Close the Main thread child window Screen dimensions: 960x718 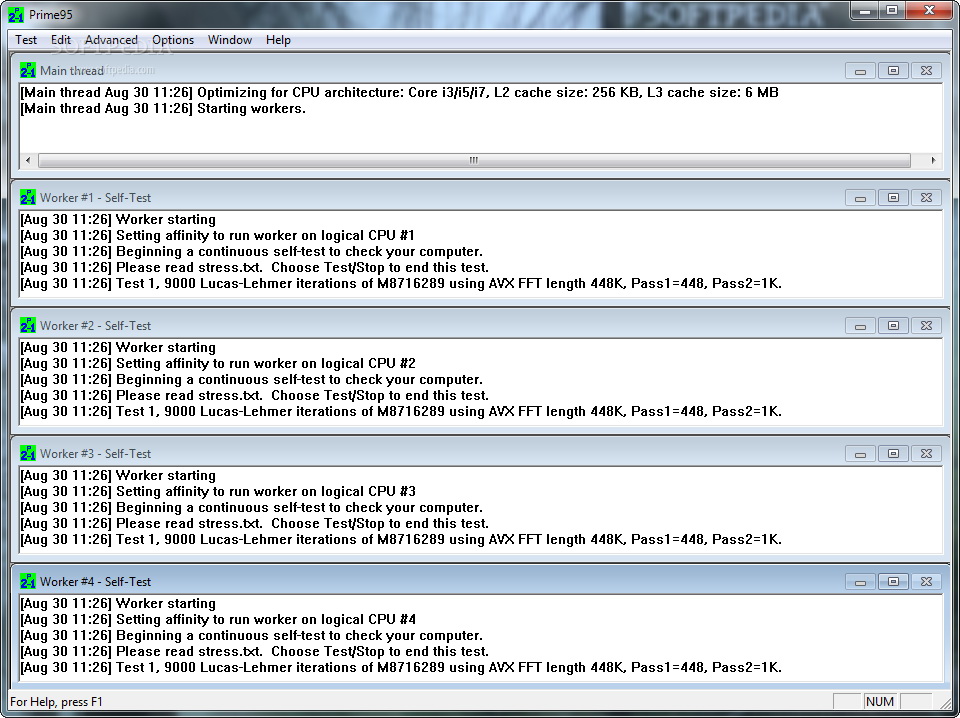click(926, 70)
